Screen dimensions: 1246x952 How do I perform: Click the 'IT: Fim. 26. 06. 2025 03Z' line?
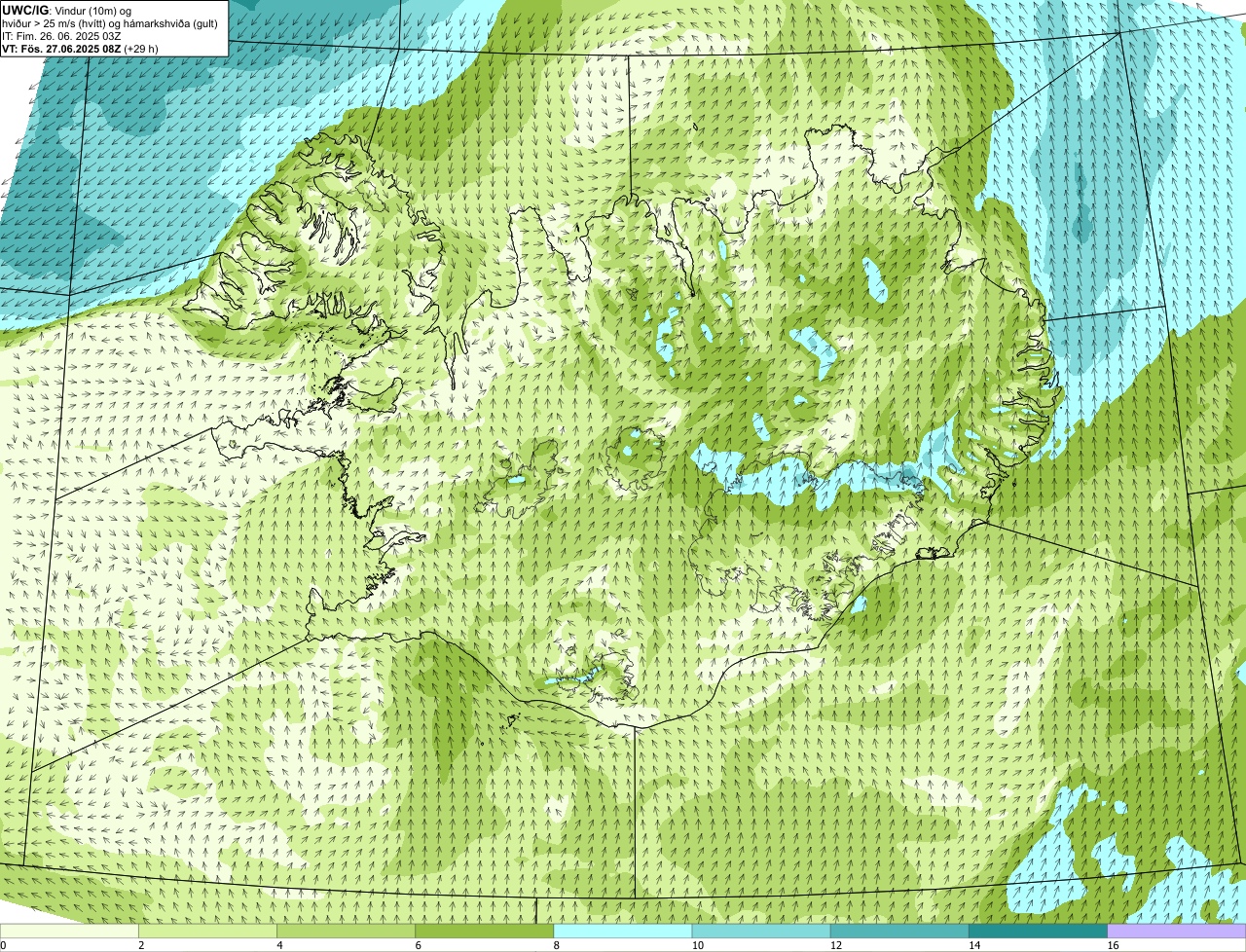(x=62, y=35)
